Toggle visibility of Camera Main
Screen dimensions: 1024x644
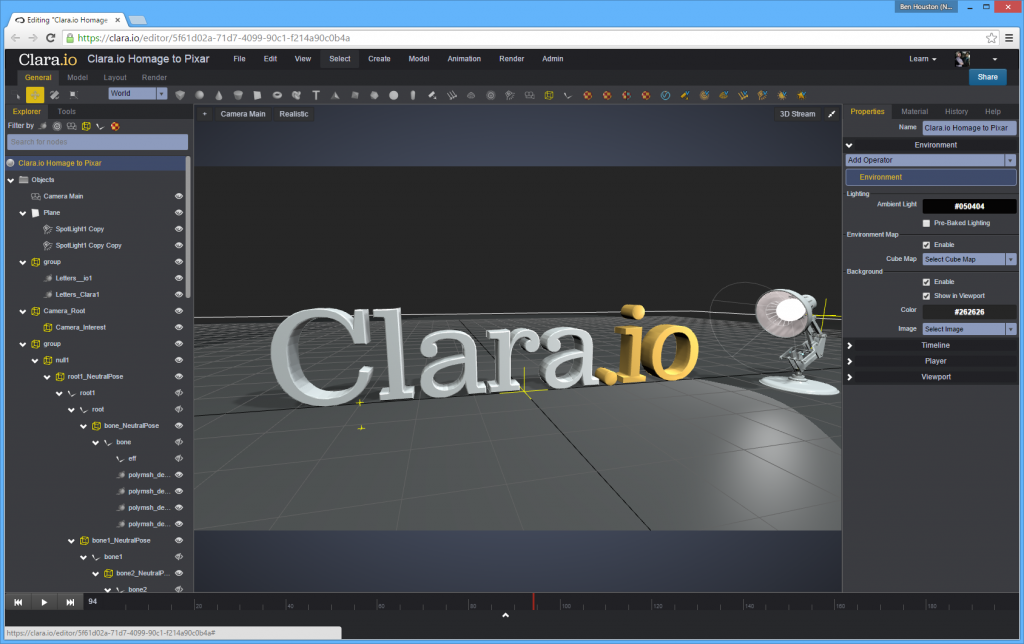click(x=178, y=196)
